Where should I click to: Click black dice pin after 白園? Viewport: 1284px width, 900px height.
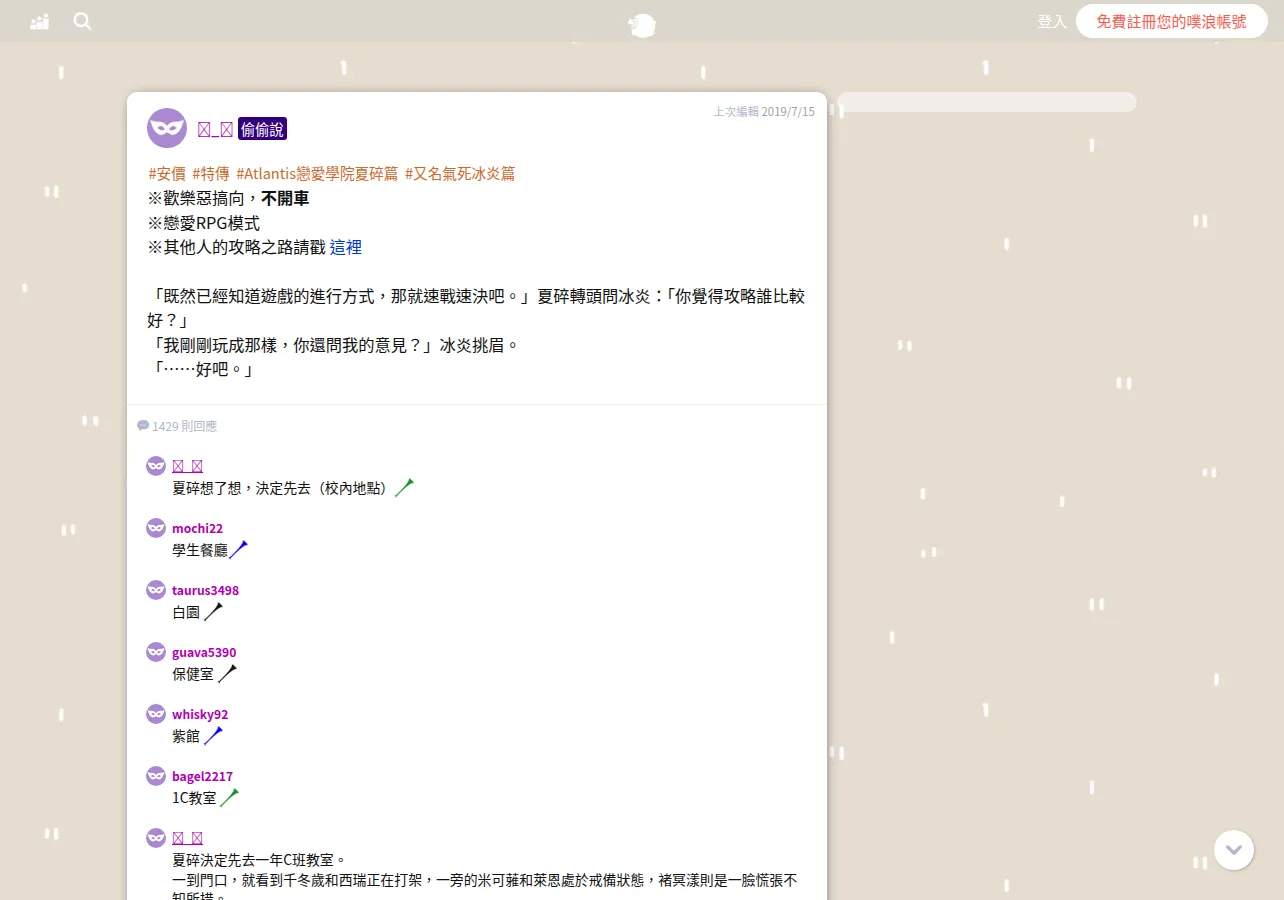tap(213, 611)
